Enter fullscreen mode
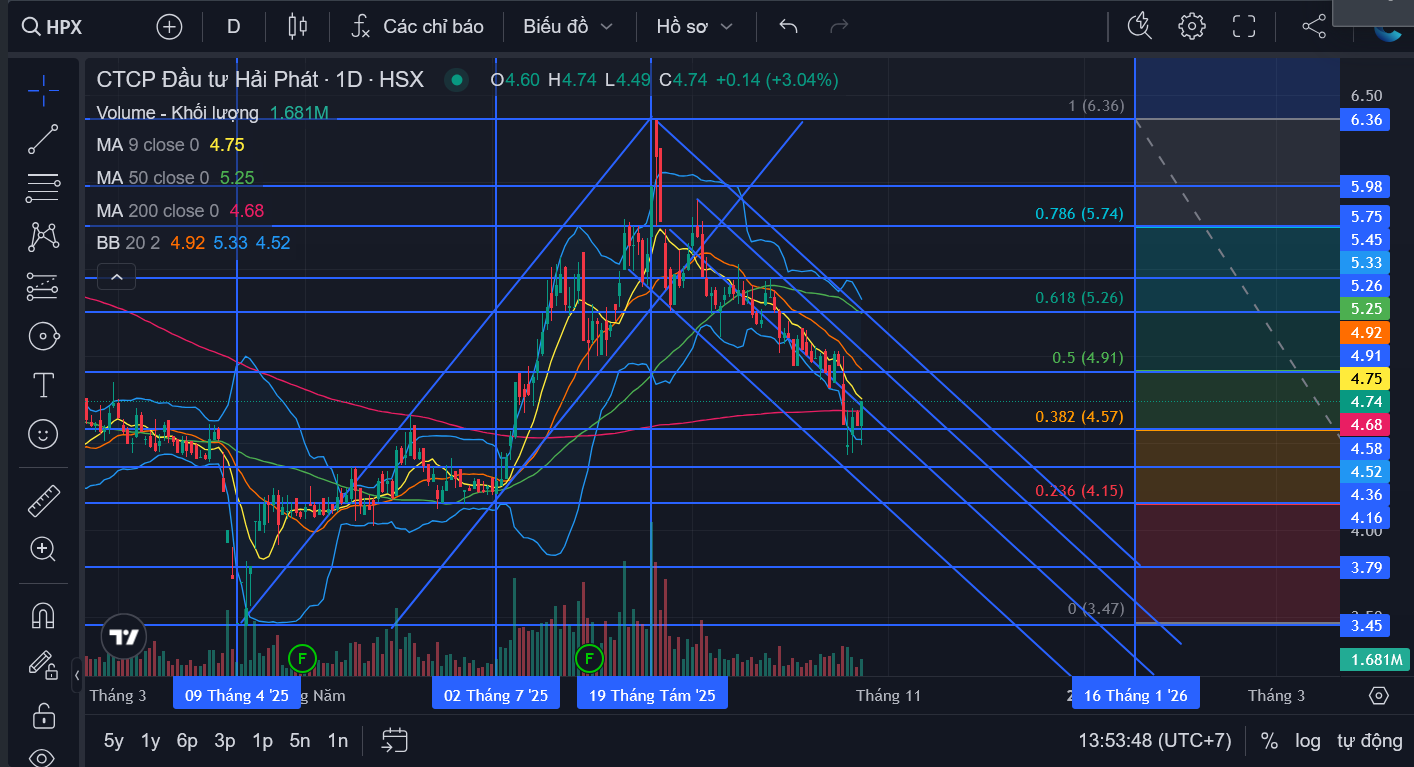Image resolution: width=1414 pixels, height=767 pixels. [x=1244, y=27]
